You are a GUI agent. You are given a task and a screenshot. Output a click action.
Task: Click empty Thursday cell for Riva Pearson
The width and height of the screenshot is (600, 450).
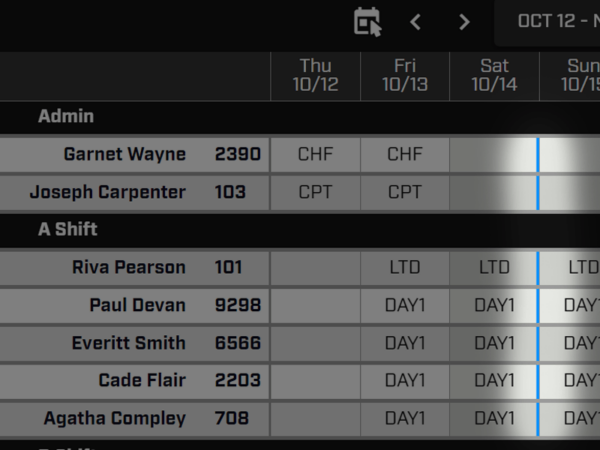click(315, 268)
